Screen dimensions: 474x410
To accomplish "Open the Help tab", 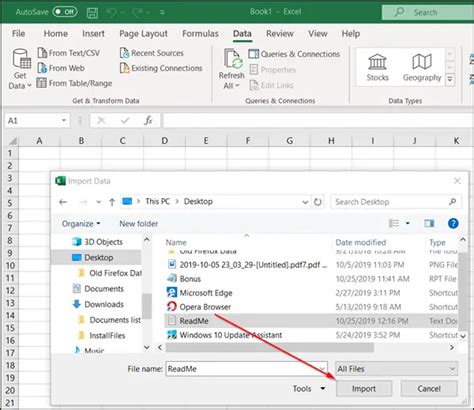I will tap(351, 34).
